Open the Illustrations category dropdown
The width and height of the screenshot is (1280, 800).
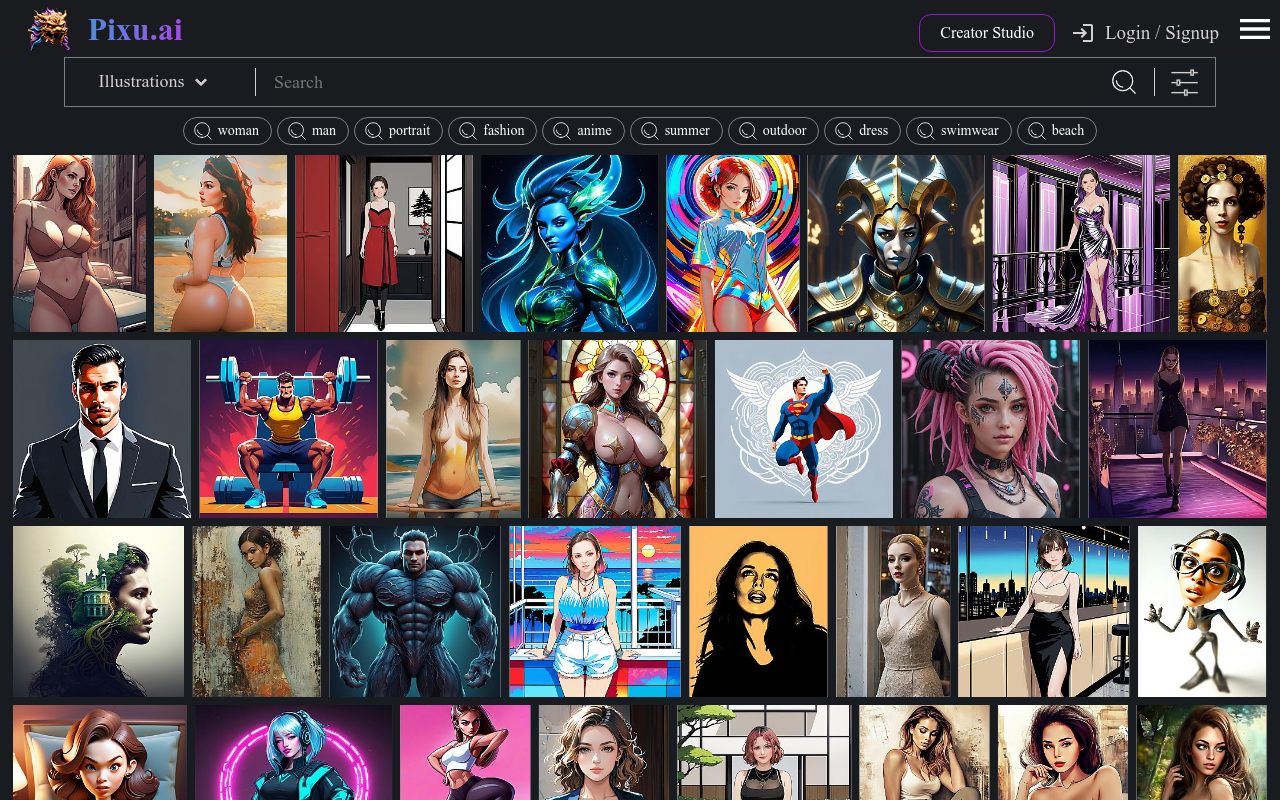(x=153, y=82)
